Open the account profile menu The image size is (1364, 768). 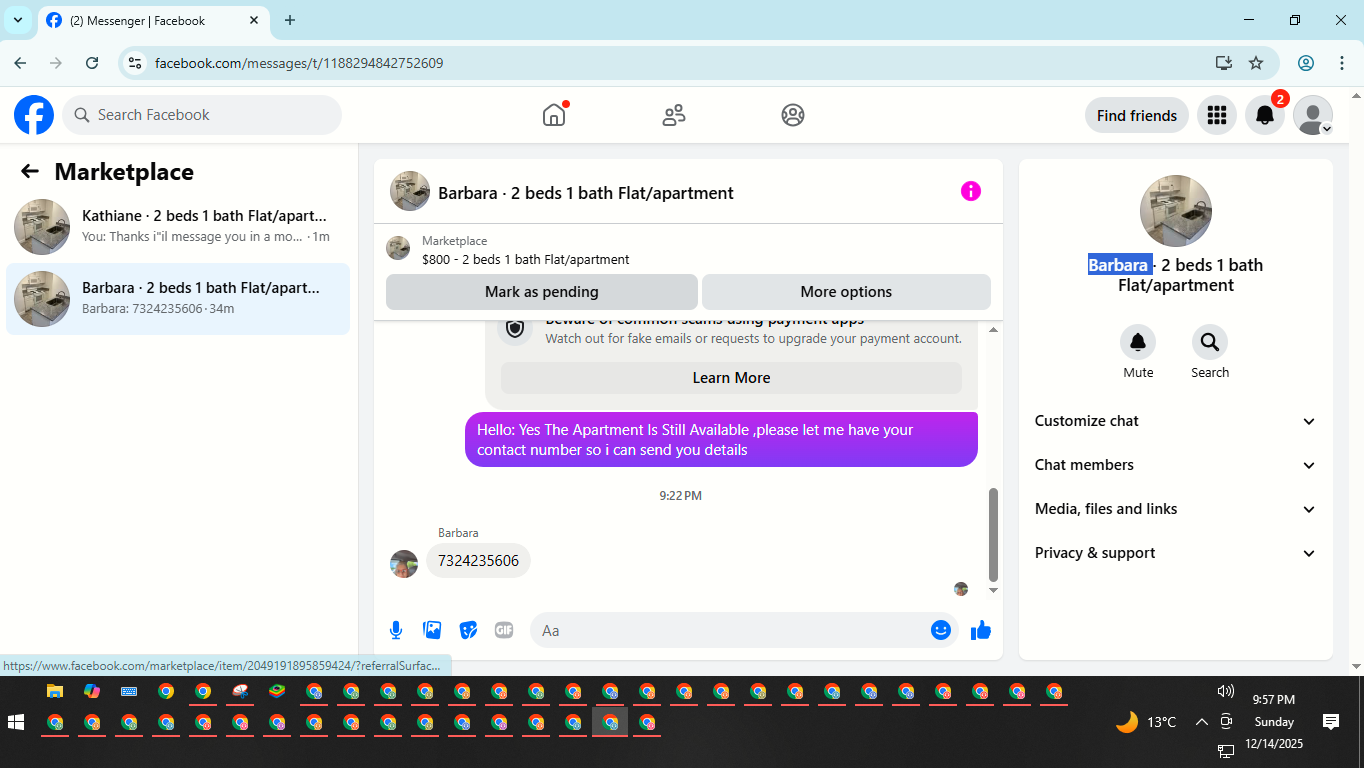(x=1313, y=115)
